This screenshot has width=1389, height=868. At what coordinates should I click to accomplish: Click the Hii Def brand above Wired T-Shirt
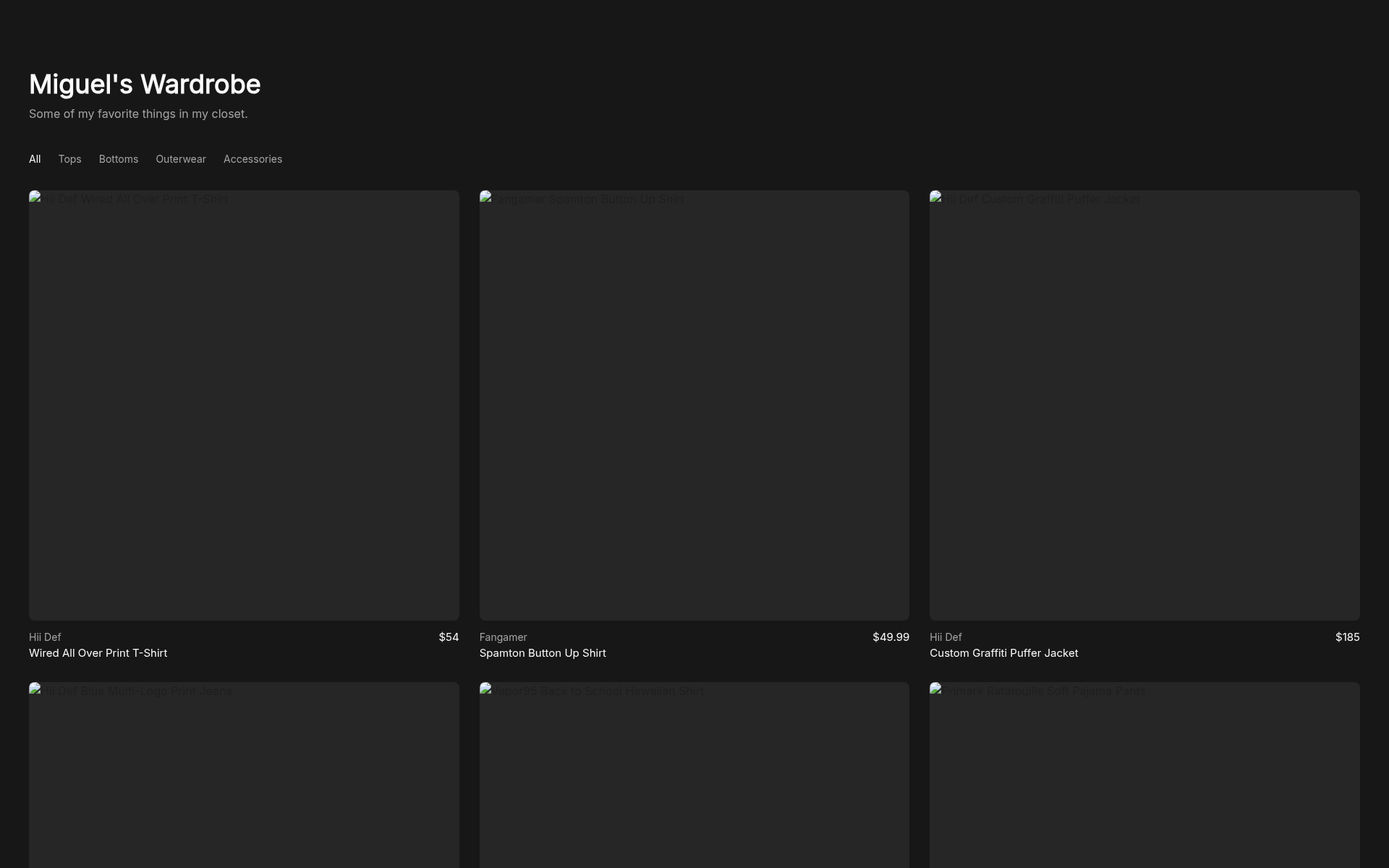pyautogui.click(x=45, y=637)
